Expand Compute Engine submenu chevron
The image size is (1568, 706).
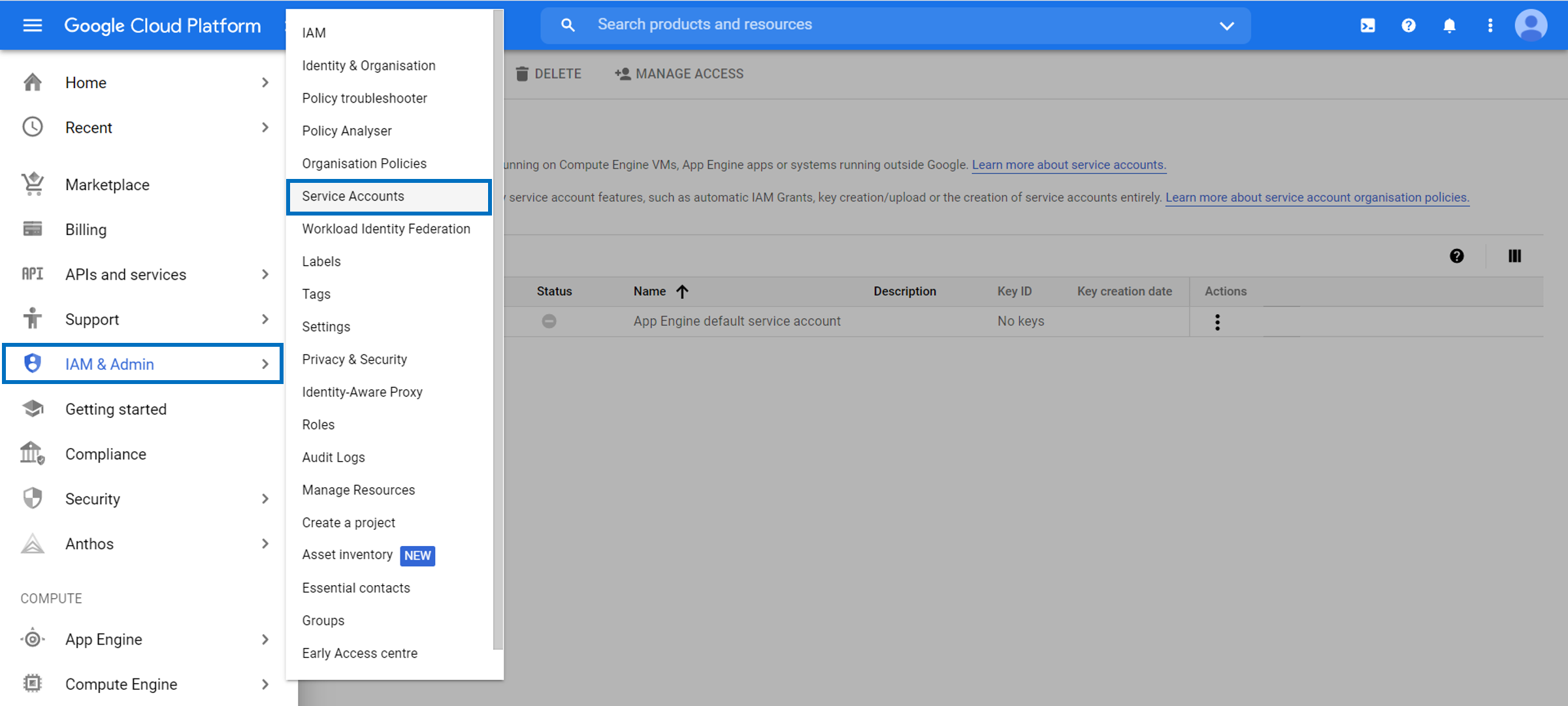pyautogui.click(x=265, y=684)
